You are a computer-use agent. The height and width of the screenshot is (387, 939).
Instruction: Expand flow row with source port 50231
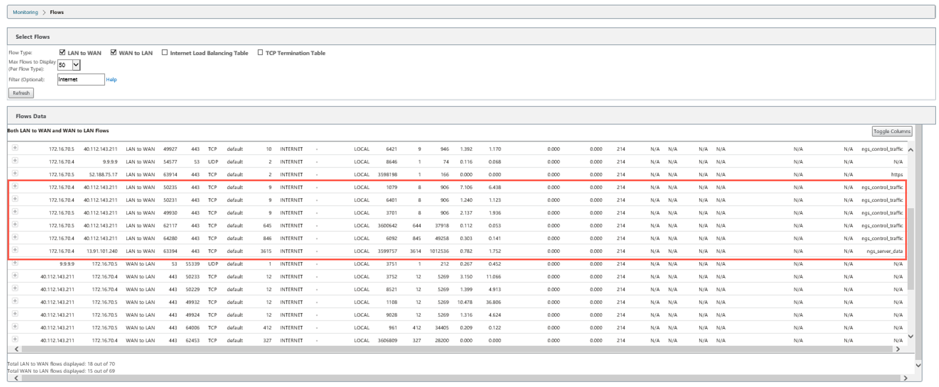click(x=15, y=199)
